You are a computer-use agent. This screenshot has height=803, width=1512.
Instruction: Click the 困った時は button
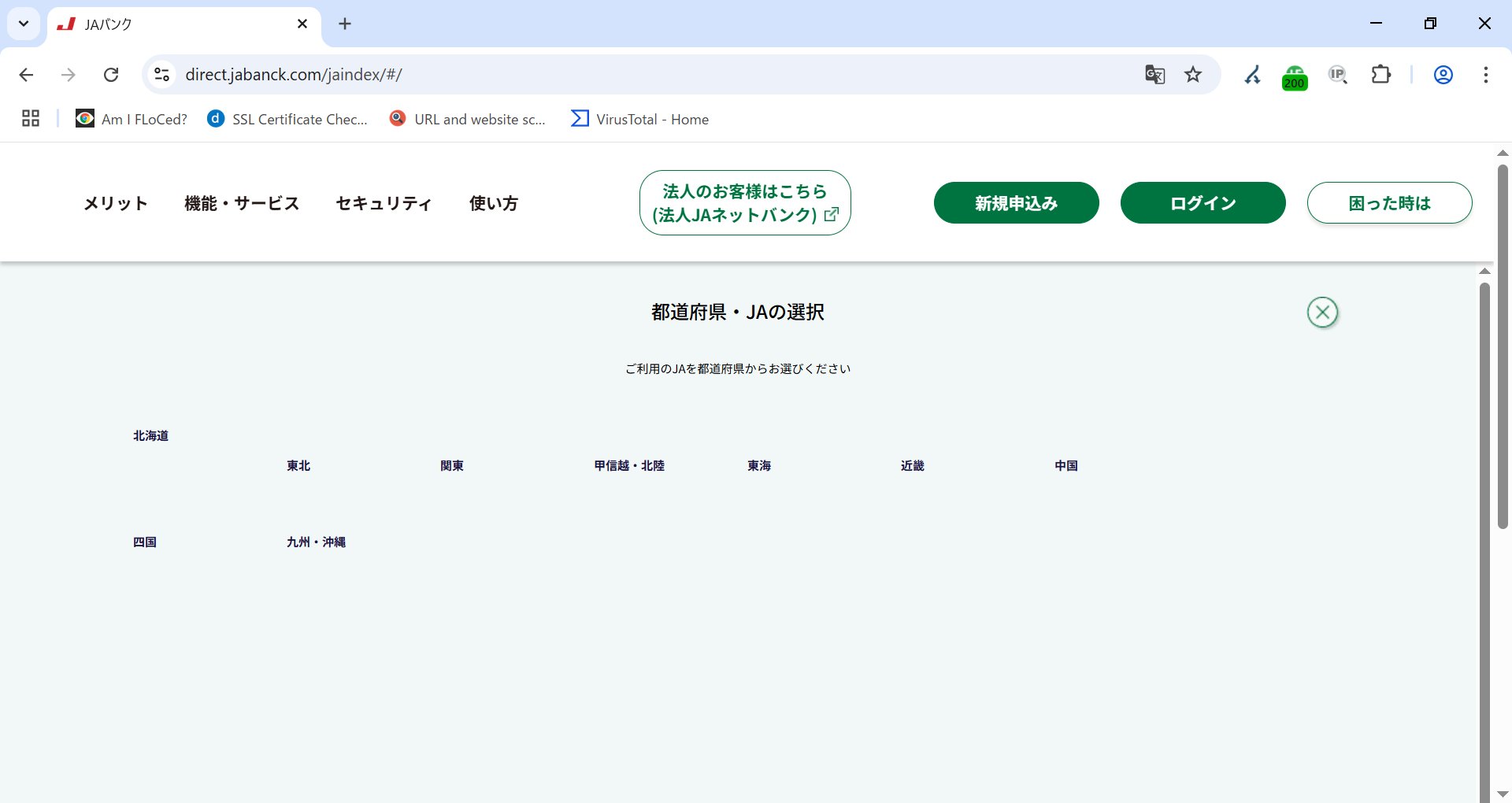[x=1389, y=203]
